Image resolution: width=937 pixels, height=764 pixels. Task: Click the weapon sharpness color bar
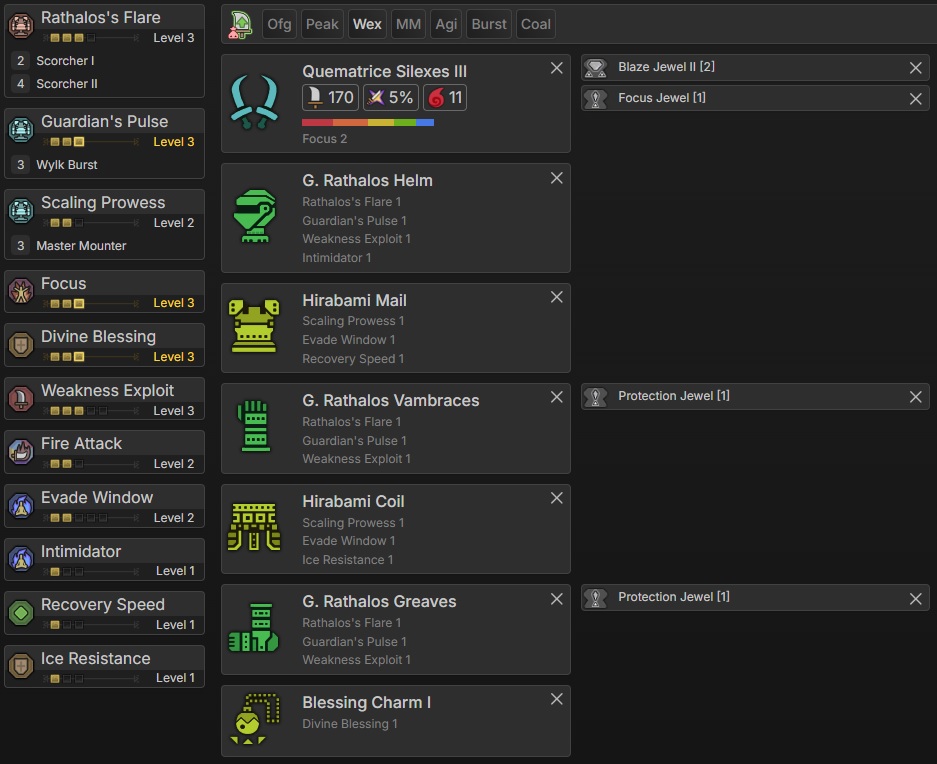point(368,123)
